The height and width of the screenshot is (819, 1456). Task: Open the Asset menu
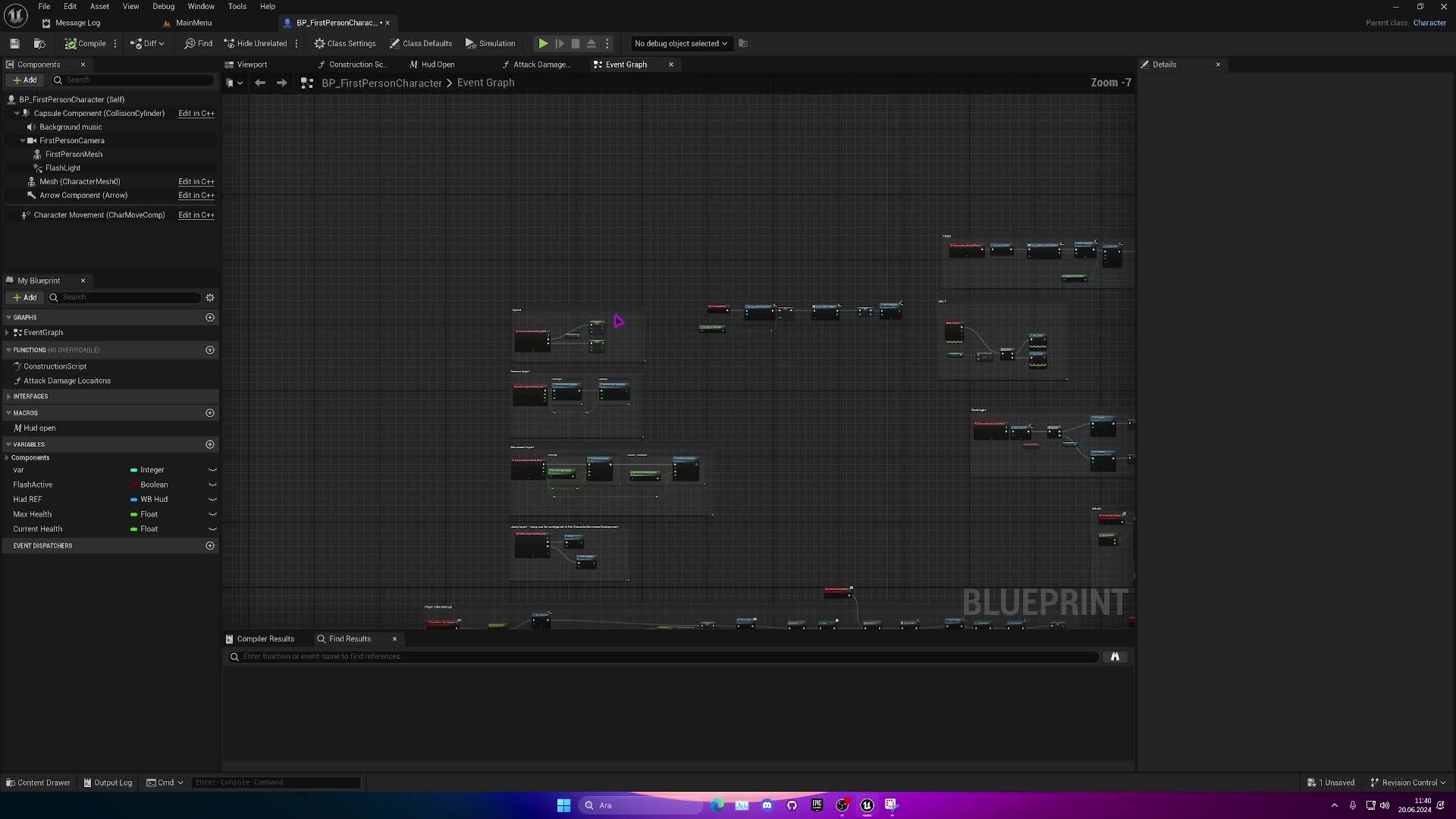point(99,6)
